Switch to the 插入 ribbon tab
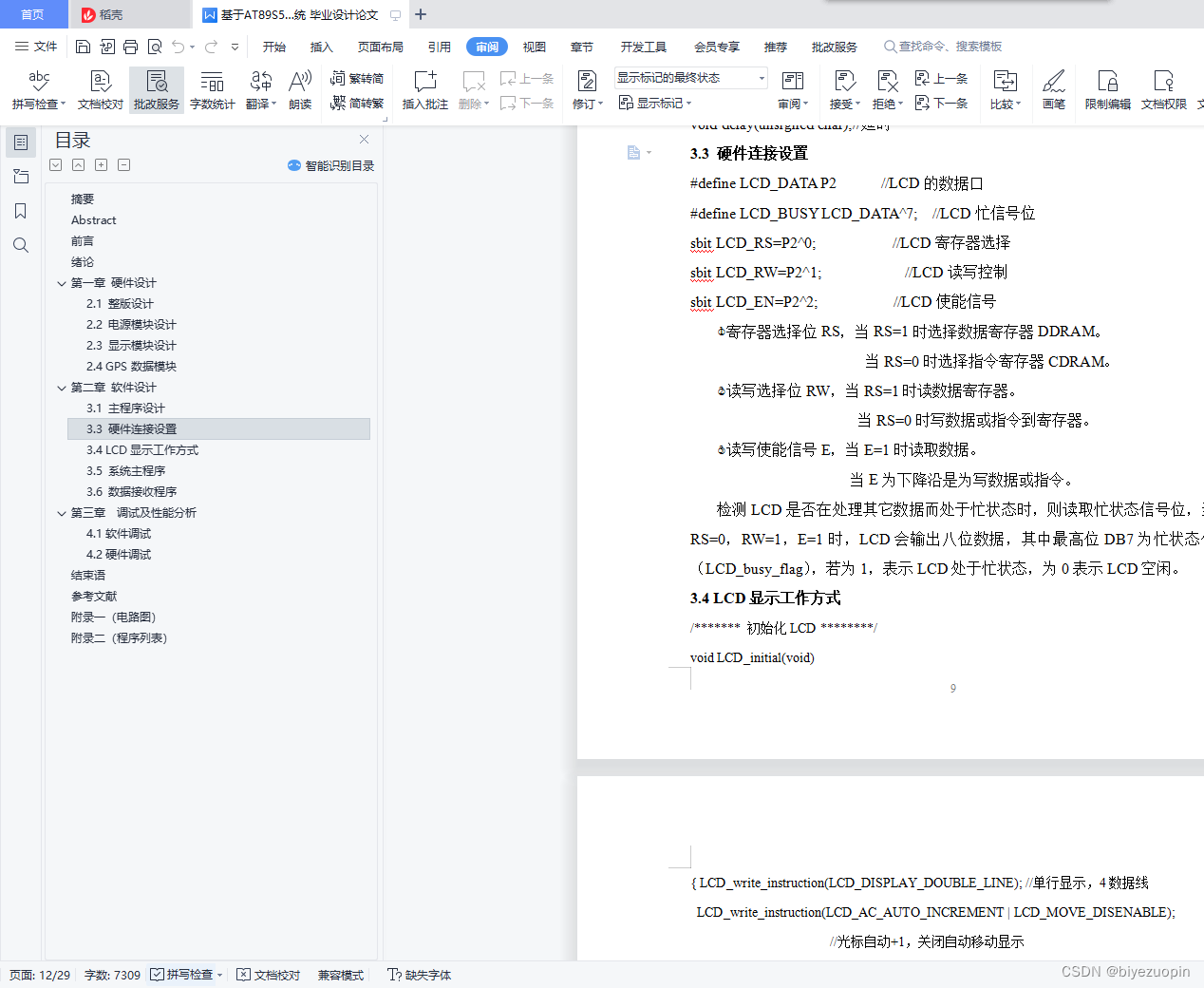 point(322,47)
